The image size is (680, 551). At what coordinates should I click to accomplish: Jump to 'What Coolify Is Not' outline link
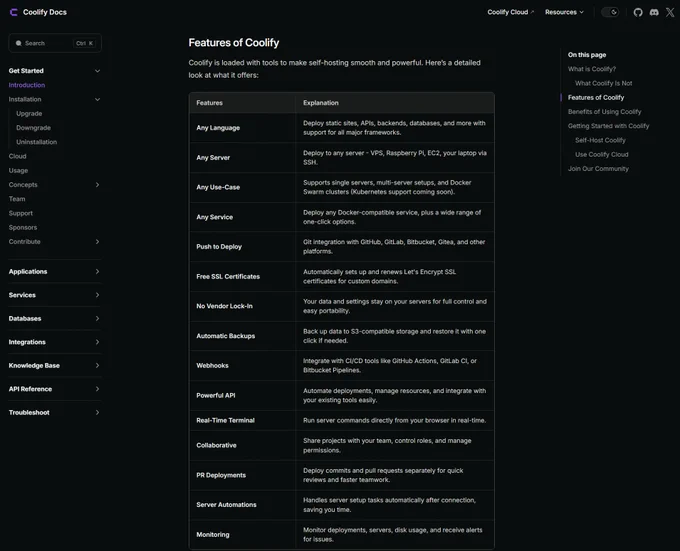click(603, 83)
